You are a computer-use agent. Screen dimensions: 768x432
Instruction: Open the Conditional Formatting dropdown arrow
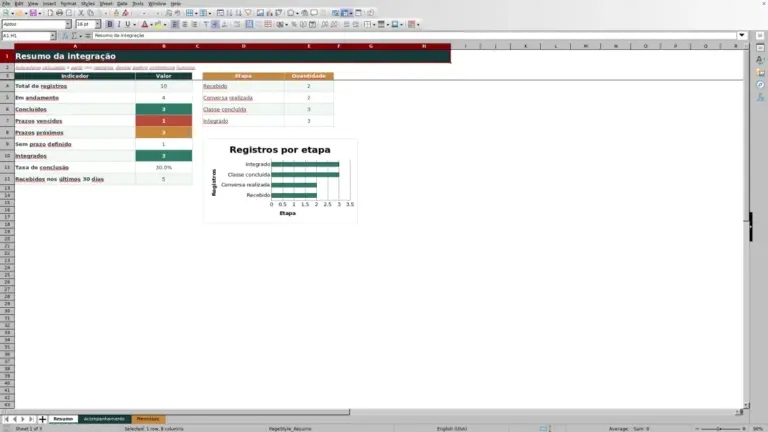[418, 24]
